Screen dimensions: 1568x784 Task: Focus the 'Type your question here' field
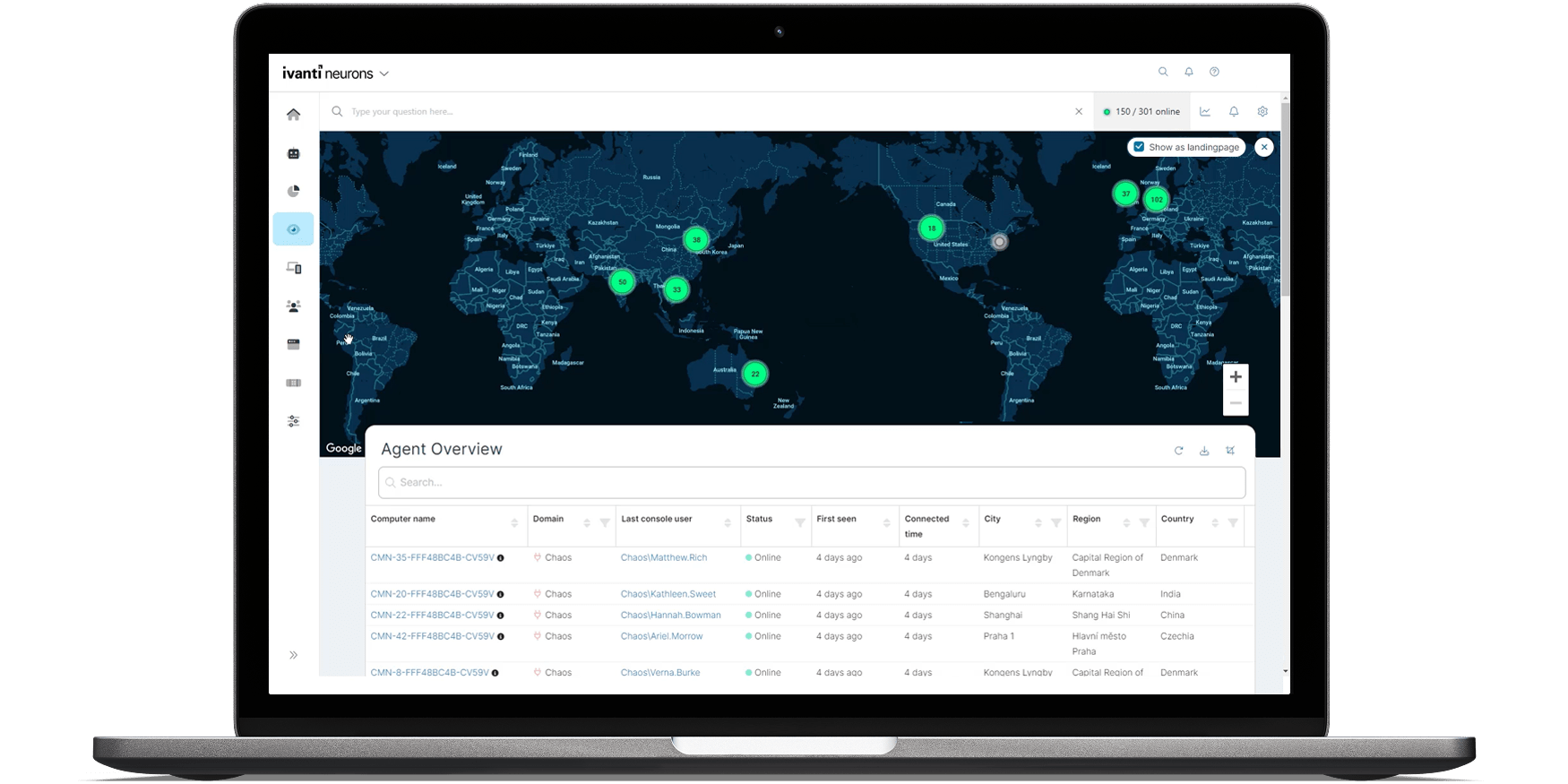(x=708, y=112)
